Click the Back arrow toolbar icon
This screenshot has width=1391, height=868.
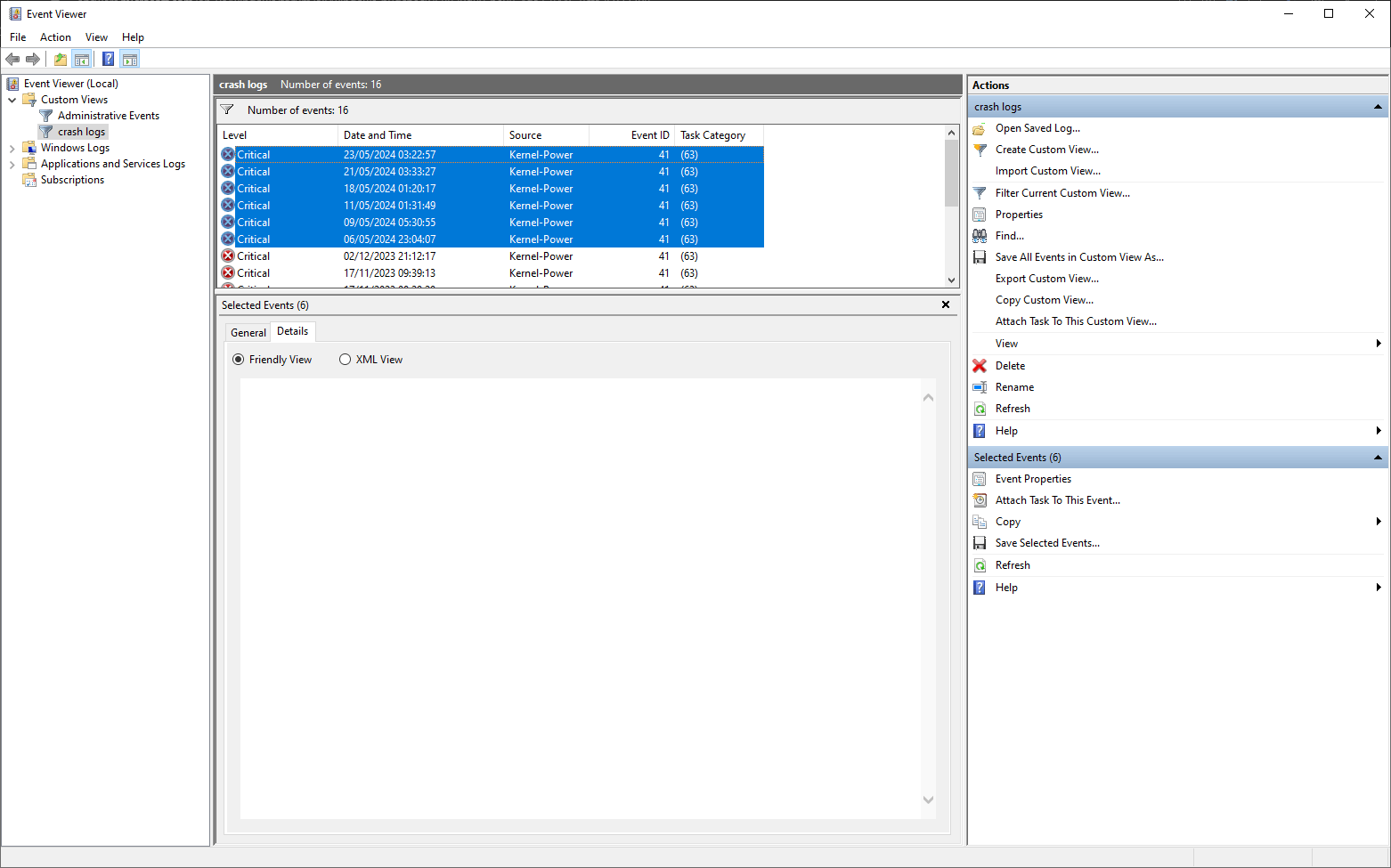pyautogui.click(x=12, y=60)
